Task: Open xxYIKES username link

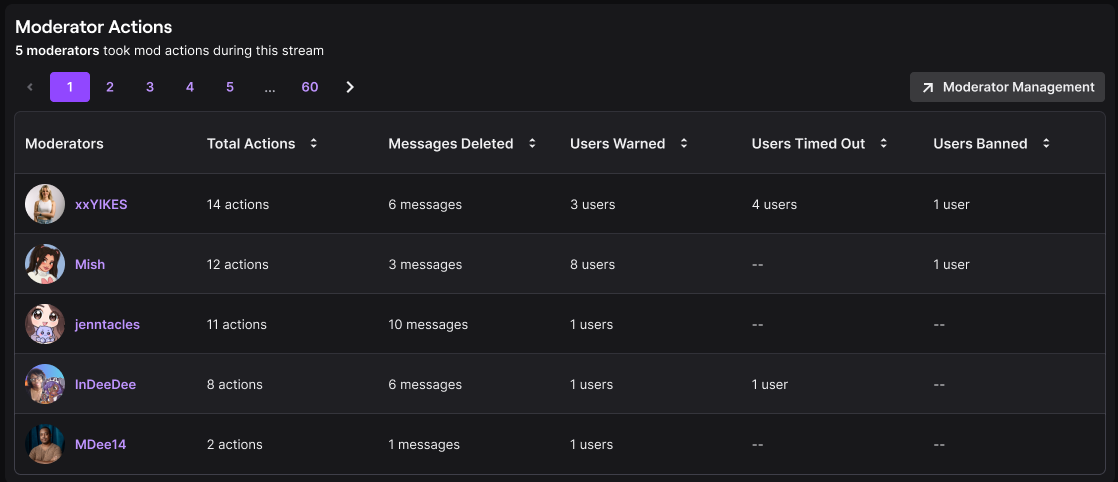Action: point(101,204)
